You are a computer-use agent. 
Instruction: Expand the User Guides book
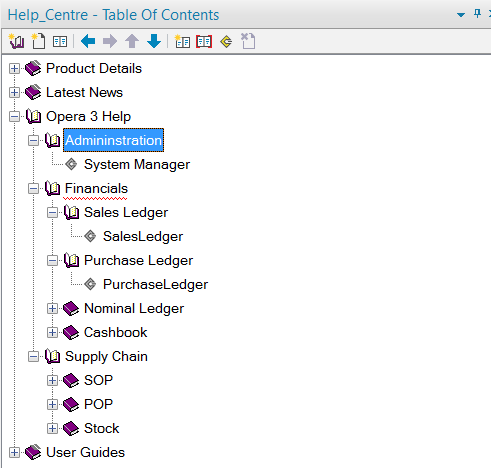tap(14, 452)
